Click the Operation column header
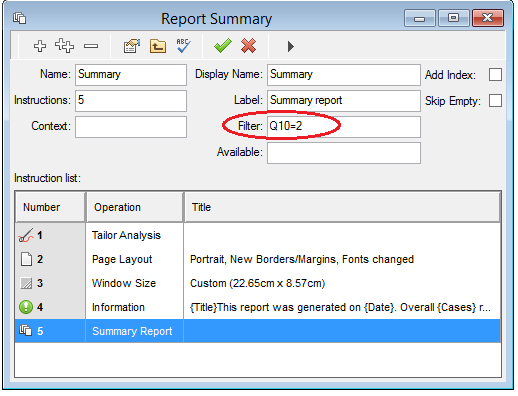Image resolution: width=518 pixels, height=396 pixels. 135,207
